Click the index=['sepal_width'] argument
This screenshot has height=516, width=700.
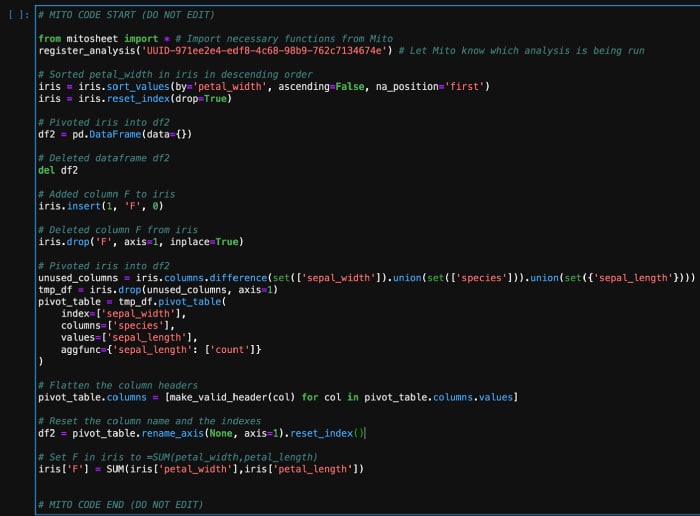(x=124, y=313)
